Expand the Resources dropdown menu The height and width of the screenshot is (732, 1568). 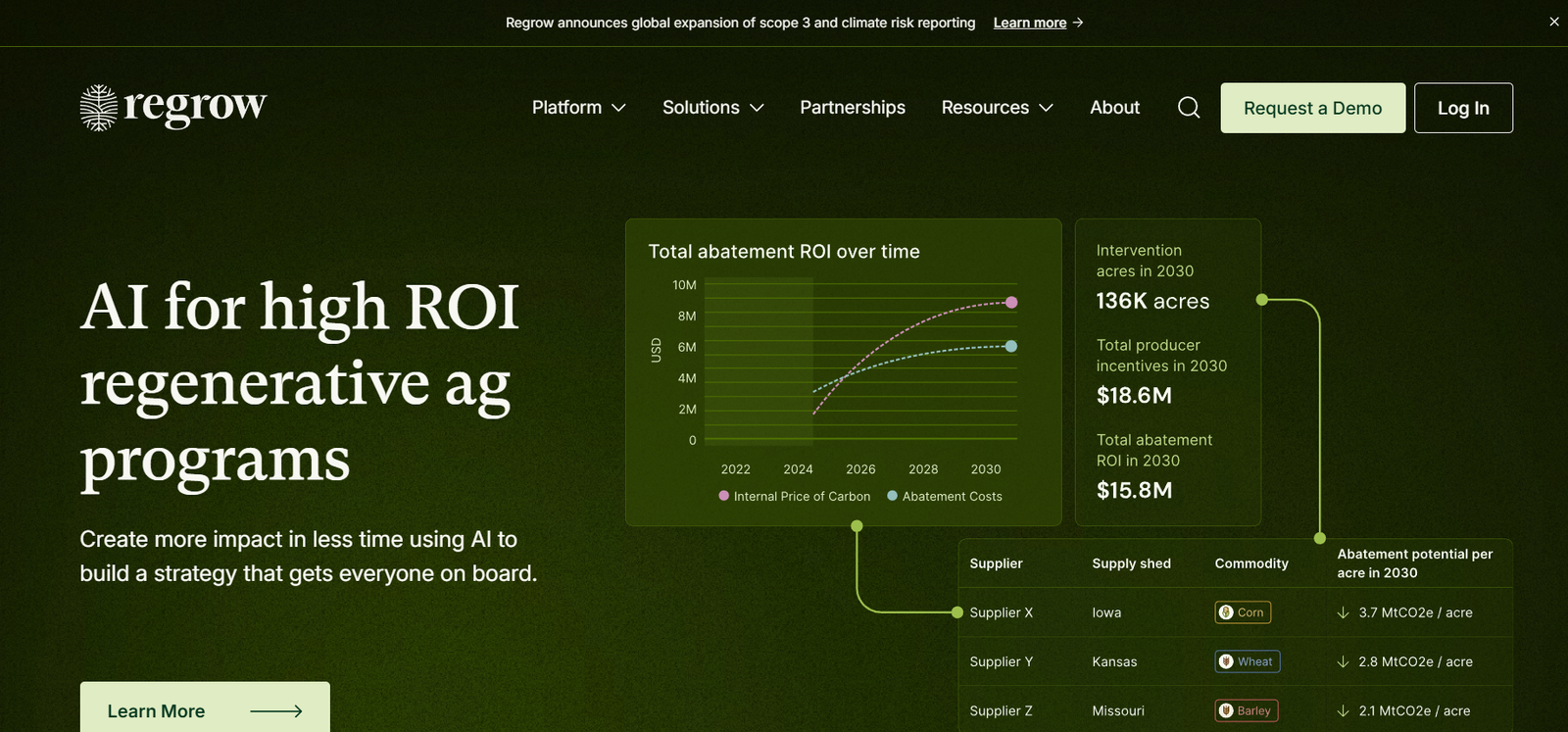pyautogui.click(x=997, y=108)
